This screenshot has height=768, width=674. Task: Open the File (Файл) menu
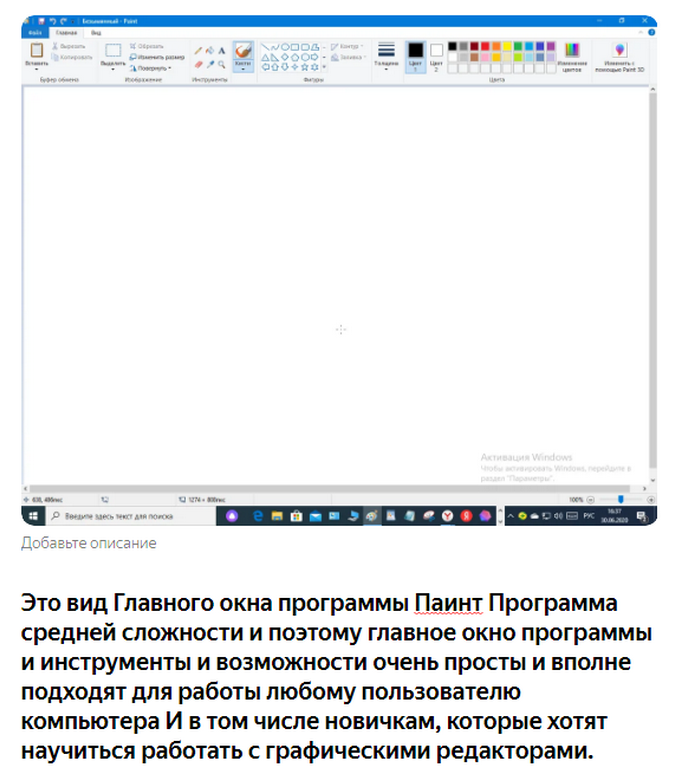(34, 32)
